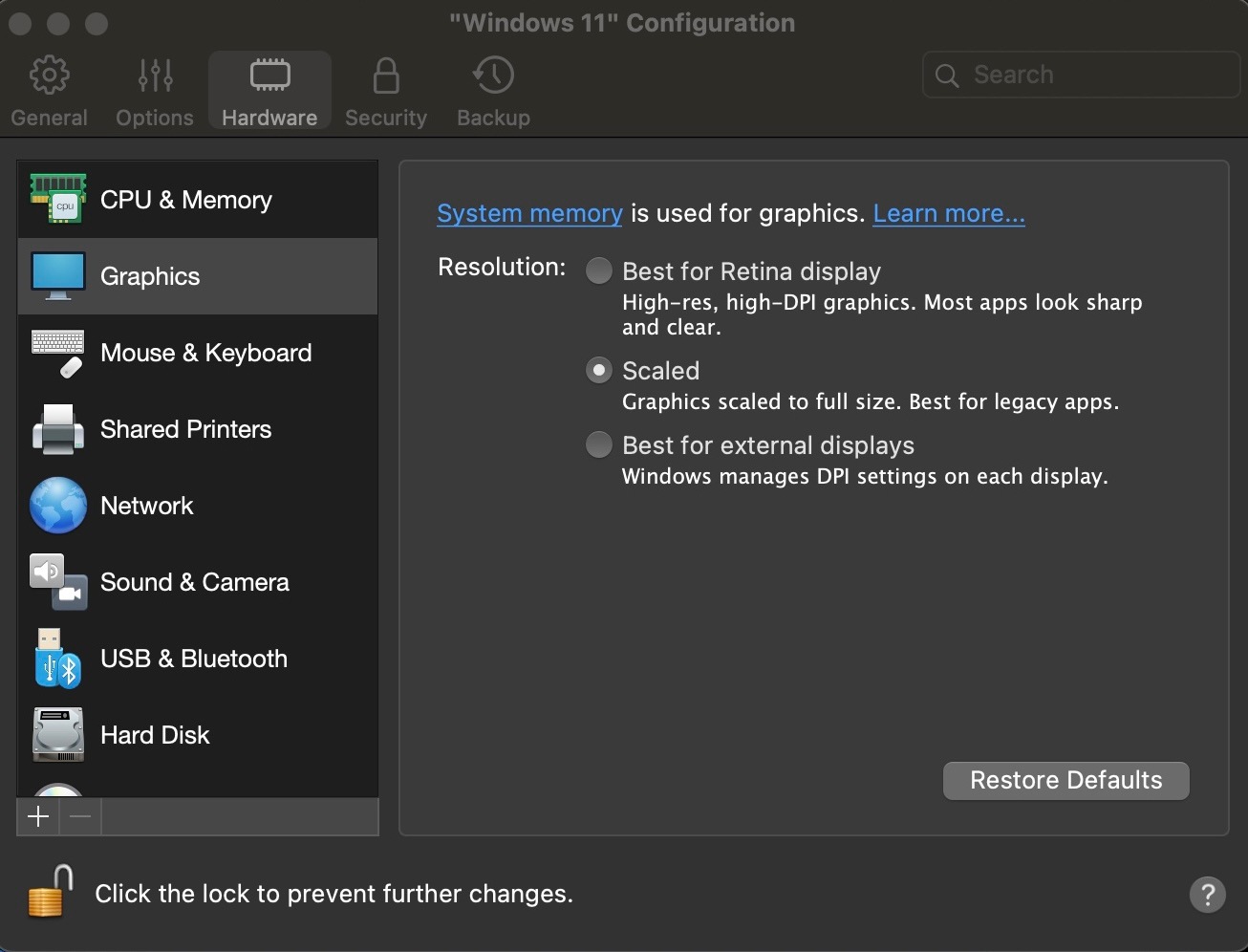This screenshot has height=952, width=1248.
Task: Click 'Click the lock to prevent further changes' text
Action: pos(334,894)
